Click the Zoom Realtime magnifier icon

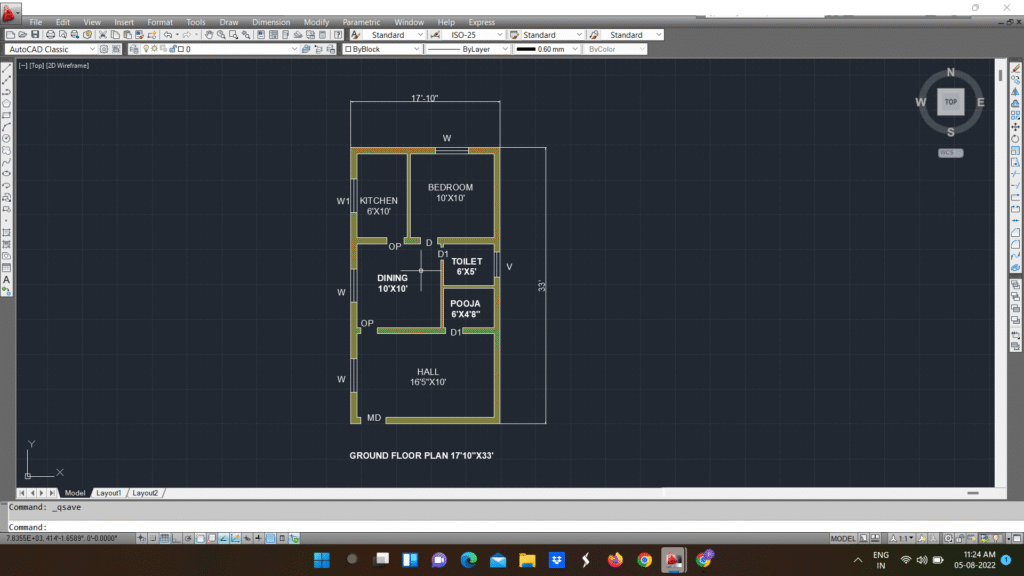221,35
